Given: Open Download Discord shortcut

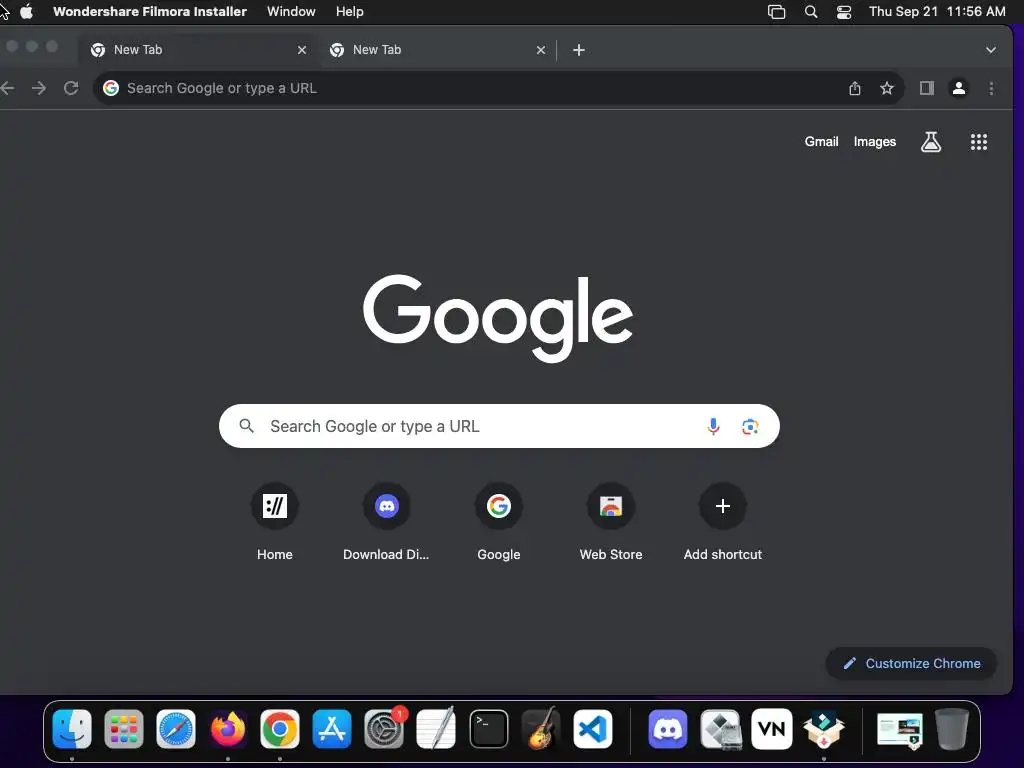Looking at the screenshot, I should tap(387, 521).
